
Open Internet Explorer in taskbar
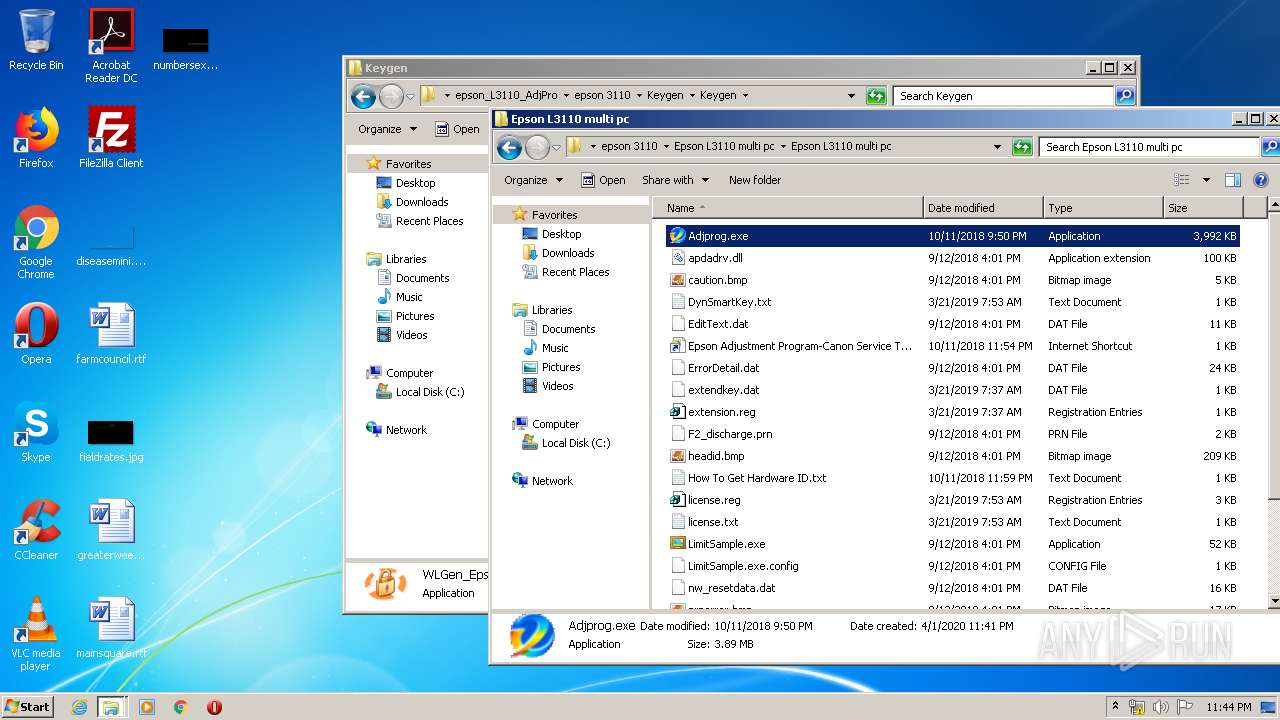click(79, 707)
